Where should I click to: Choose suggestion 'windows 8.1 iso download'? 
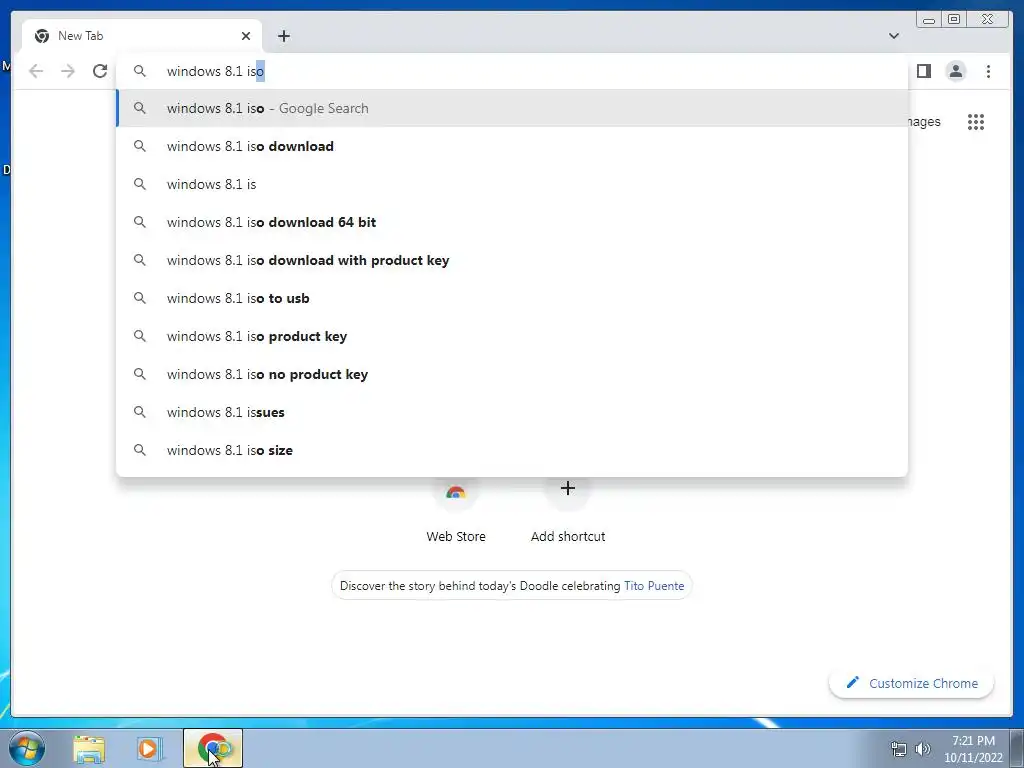pyautogui.click(x=512, y=146)
